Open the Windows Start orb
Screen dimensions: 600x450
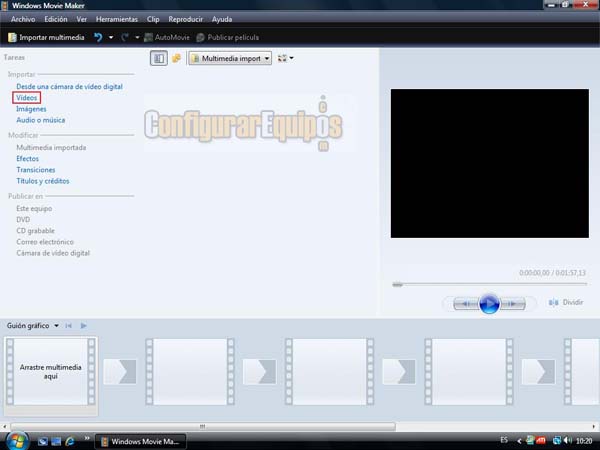tap(17, 441)
